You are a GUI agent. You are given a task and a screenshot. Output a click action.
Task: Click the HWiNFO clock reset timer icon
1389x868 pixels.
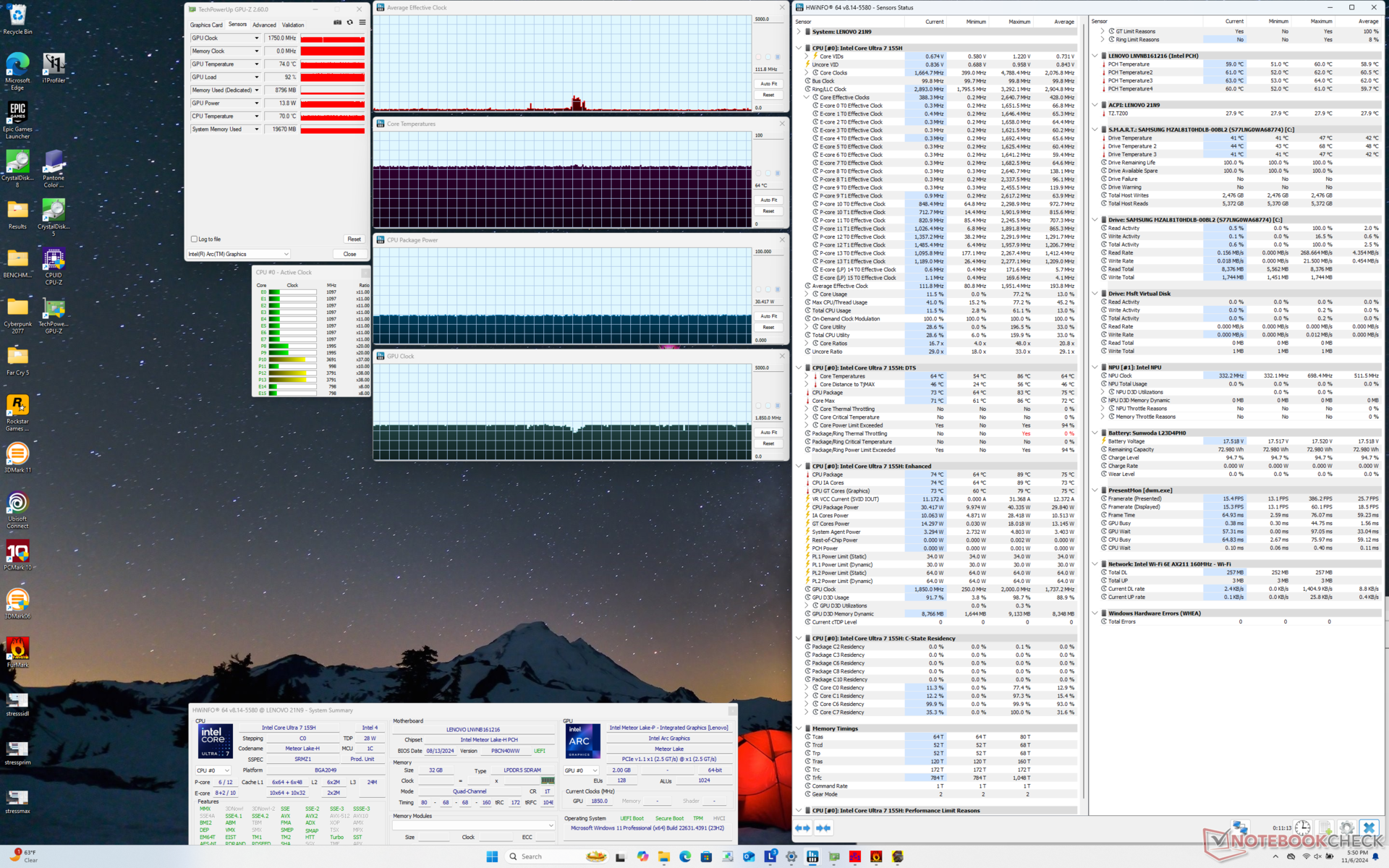click(x=1302, y=827)
